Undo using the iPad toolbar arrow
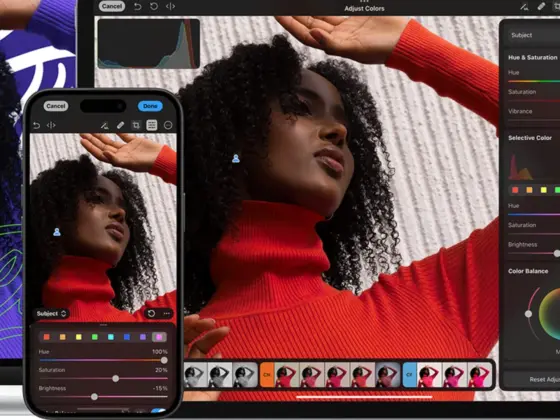This screenshot has width=560, height=420. 138,6
